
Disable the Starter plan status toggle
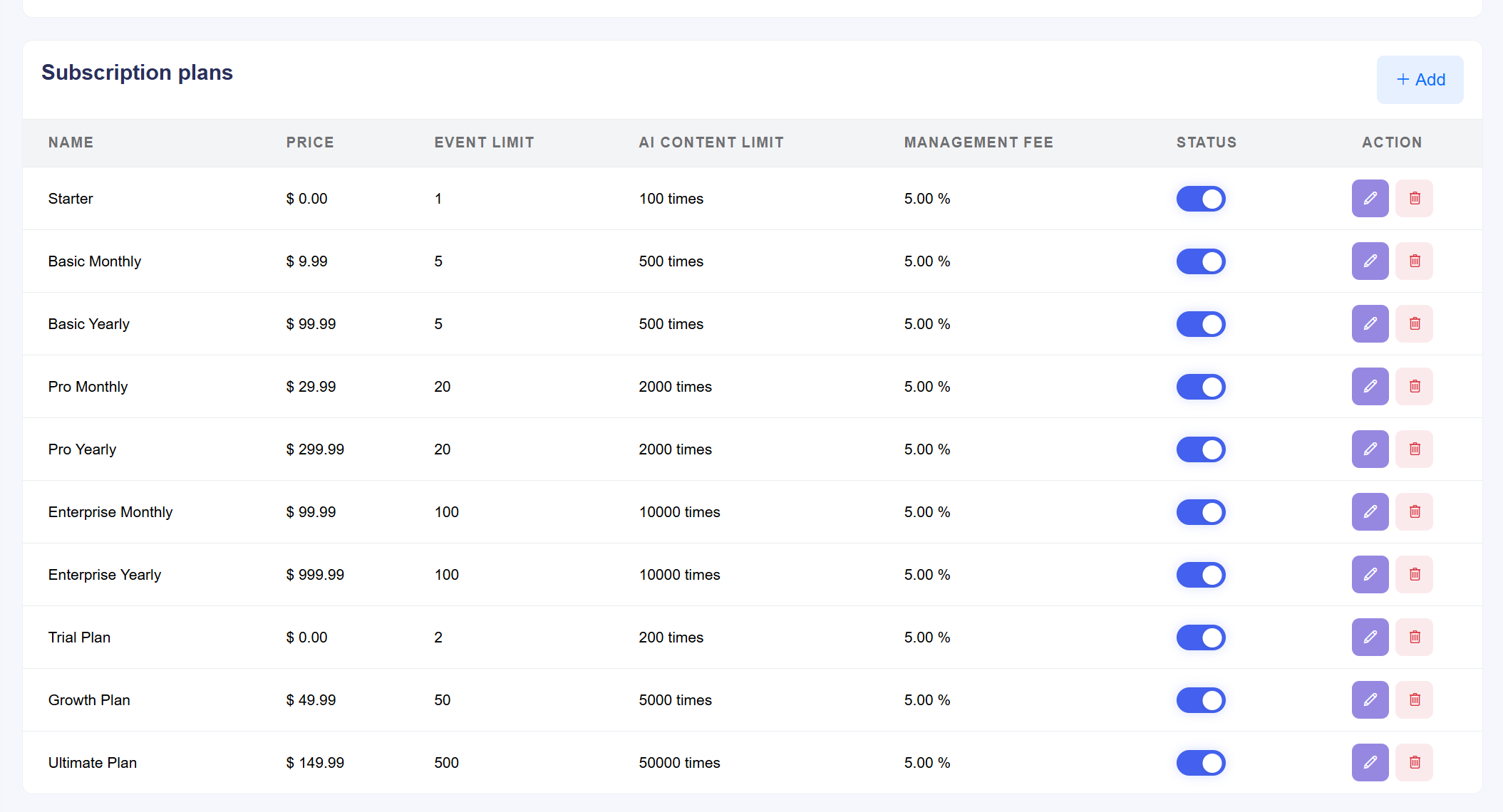1201,199
